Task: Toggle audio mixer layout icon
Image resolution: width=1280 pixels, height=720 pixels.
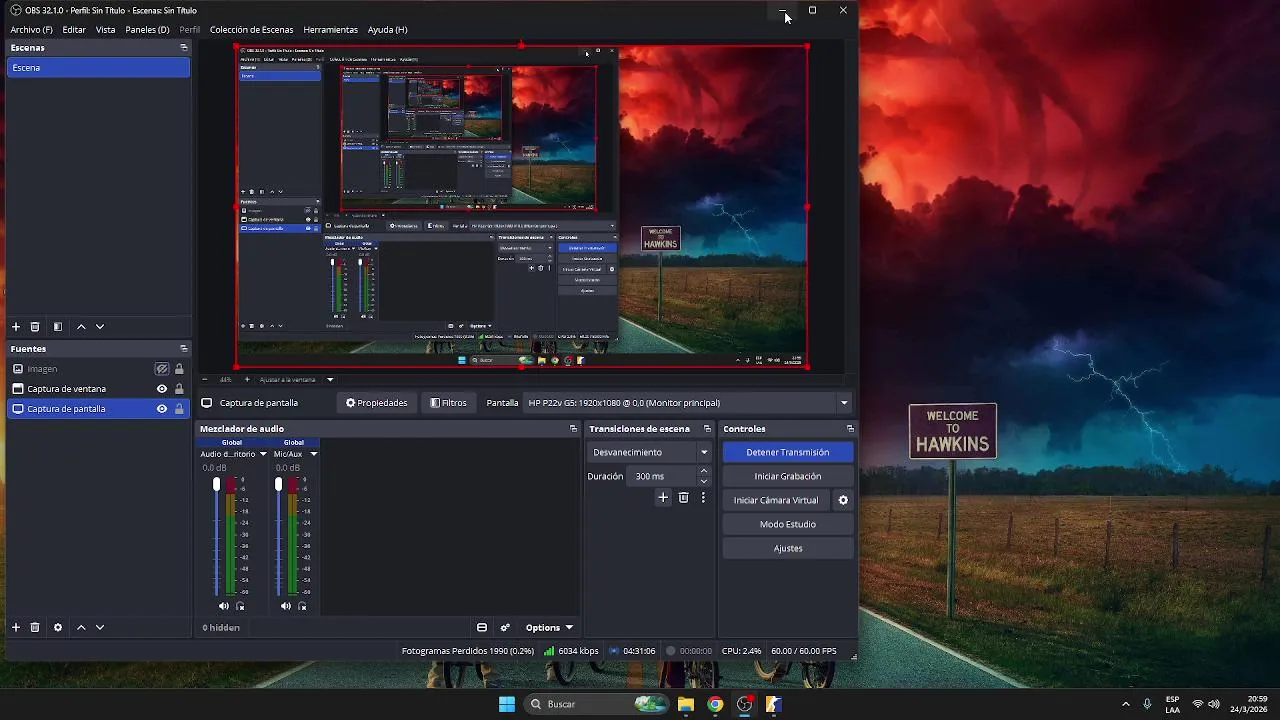Action: pyautogui.click(x=482, y=628)
